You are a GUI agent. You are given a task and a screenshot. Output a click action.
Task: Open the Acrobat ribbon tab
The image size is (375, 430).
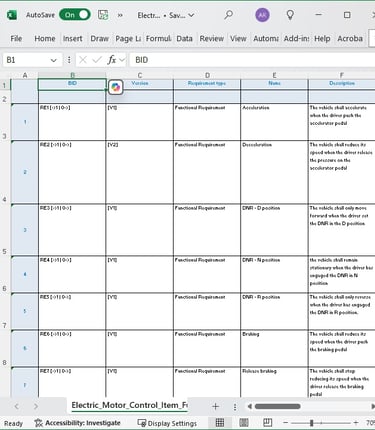[350, 39]
